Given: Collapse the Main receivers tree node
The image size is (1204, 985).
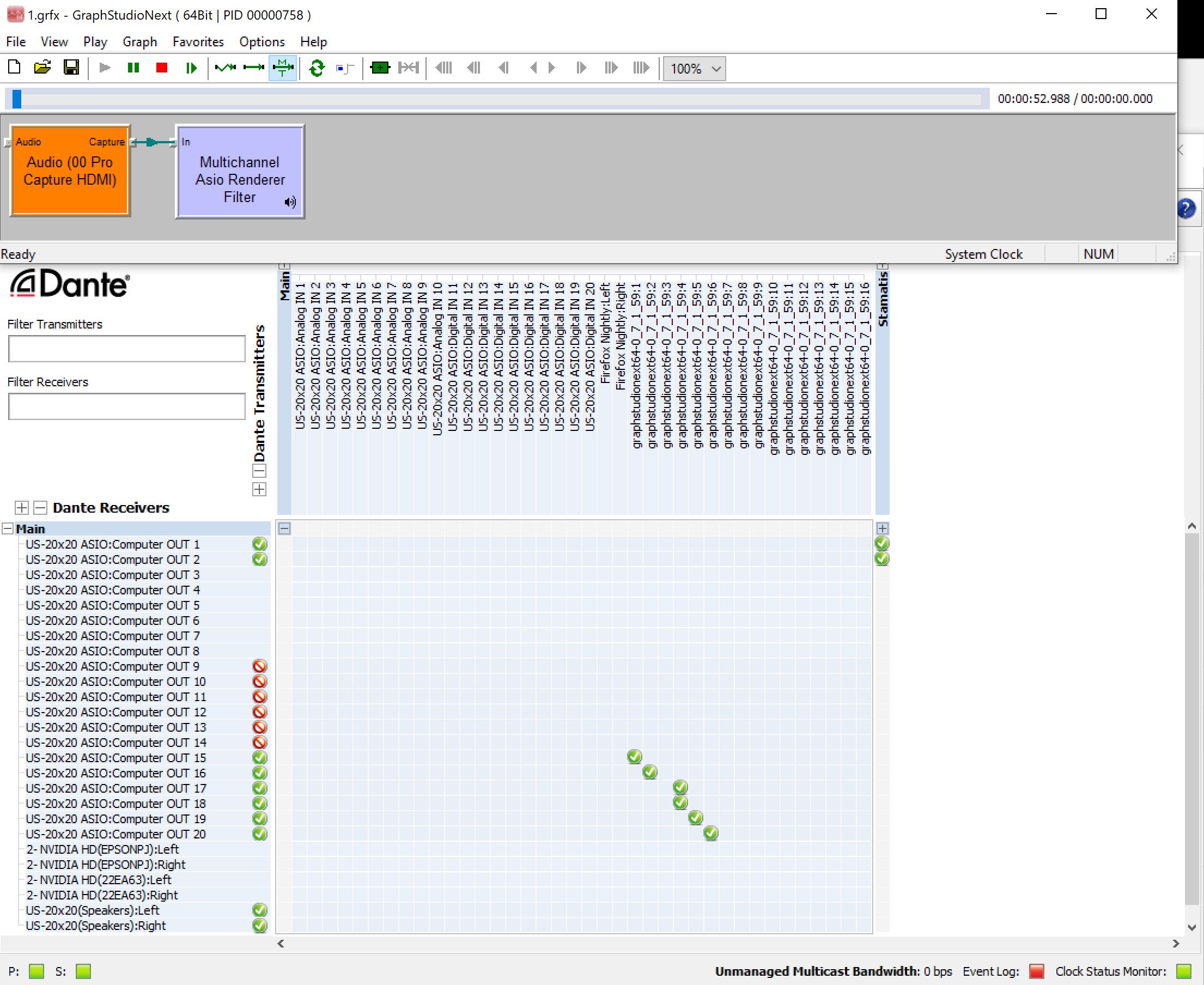Looking at the screenshot, I should 8,529.
